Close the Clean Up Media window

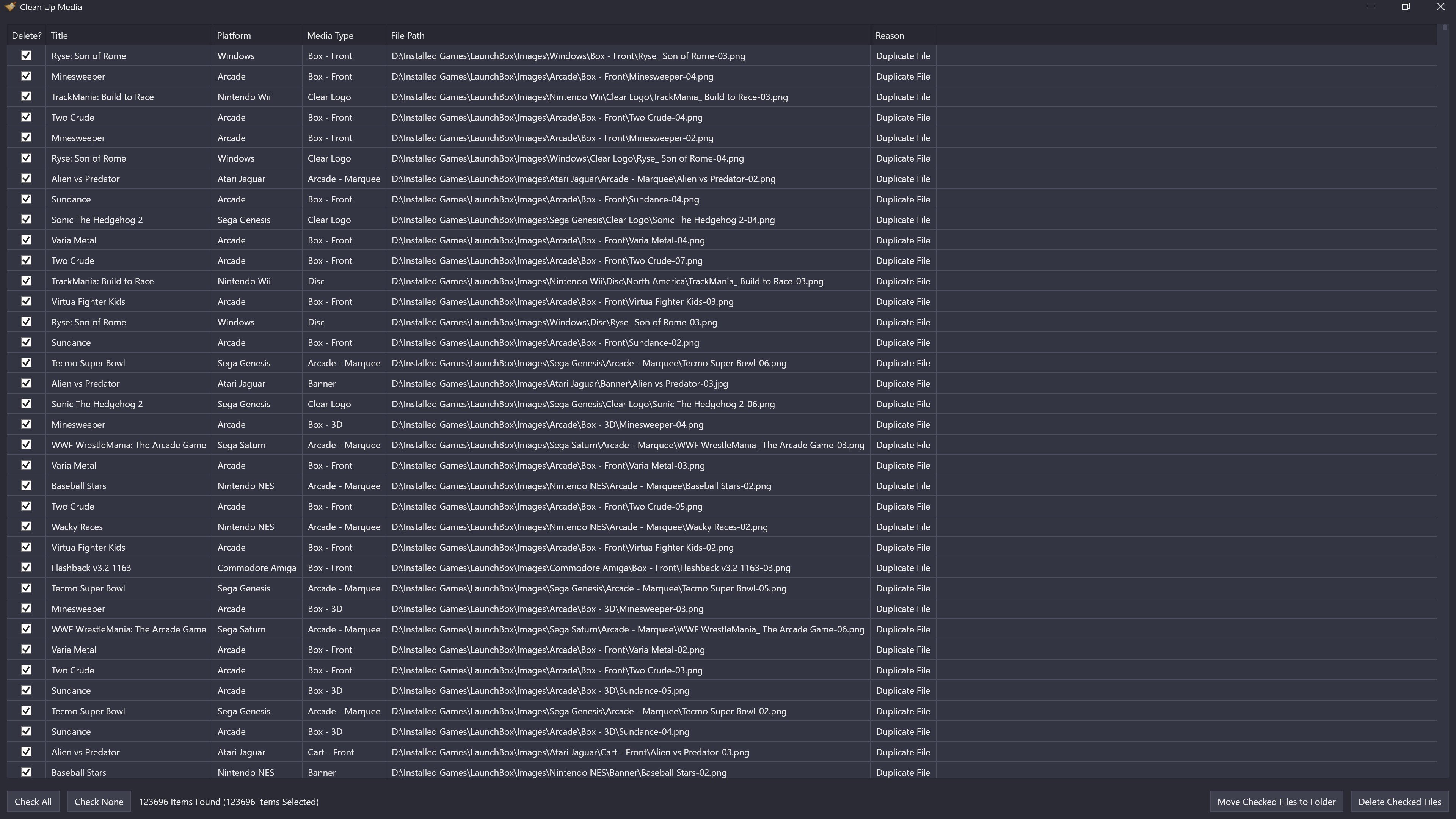pyautogui.click(x=1440, y=7)
